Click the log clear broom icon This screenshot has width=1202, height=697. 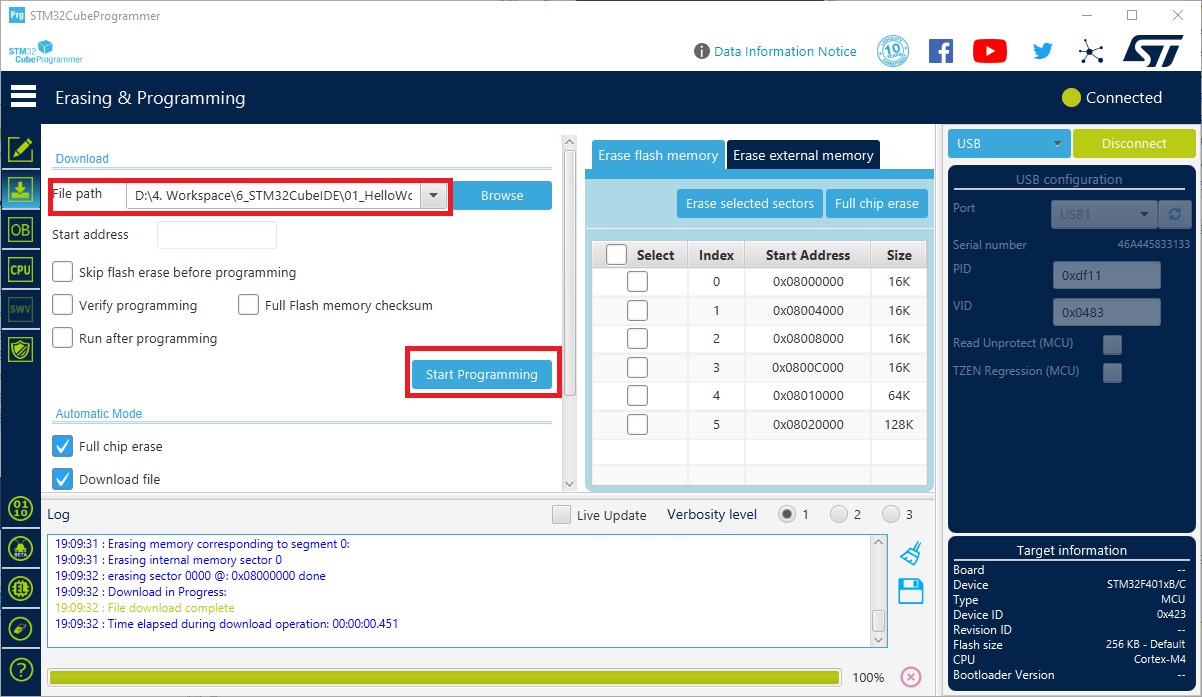point(910,553)
